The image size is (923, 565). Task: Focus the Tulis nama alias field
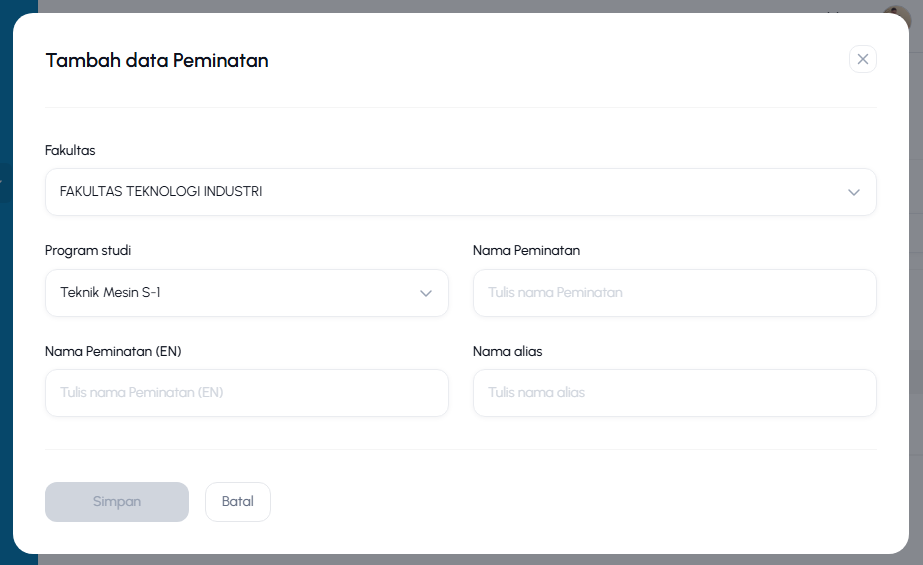tap(675, 393)
